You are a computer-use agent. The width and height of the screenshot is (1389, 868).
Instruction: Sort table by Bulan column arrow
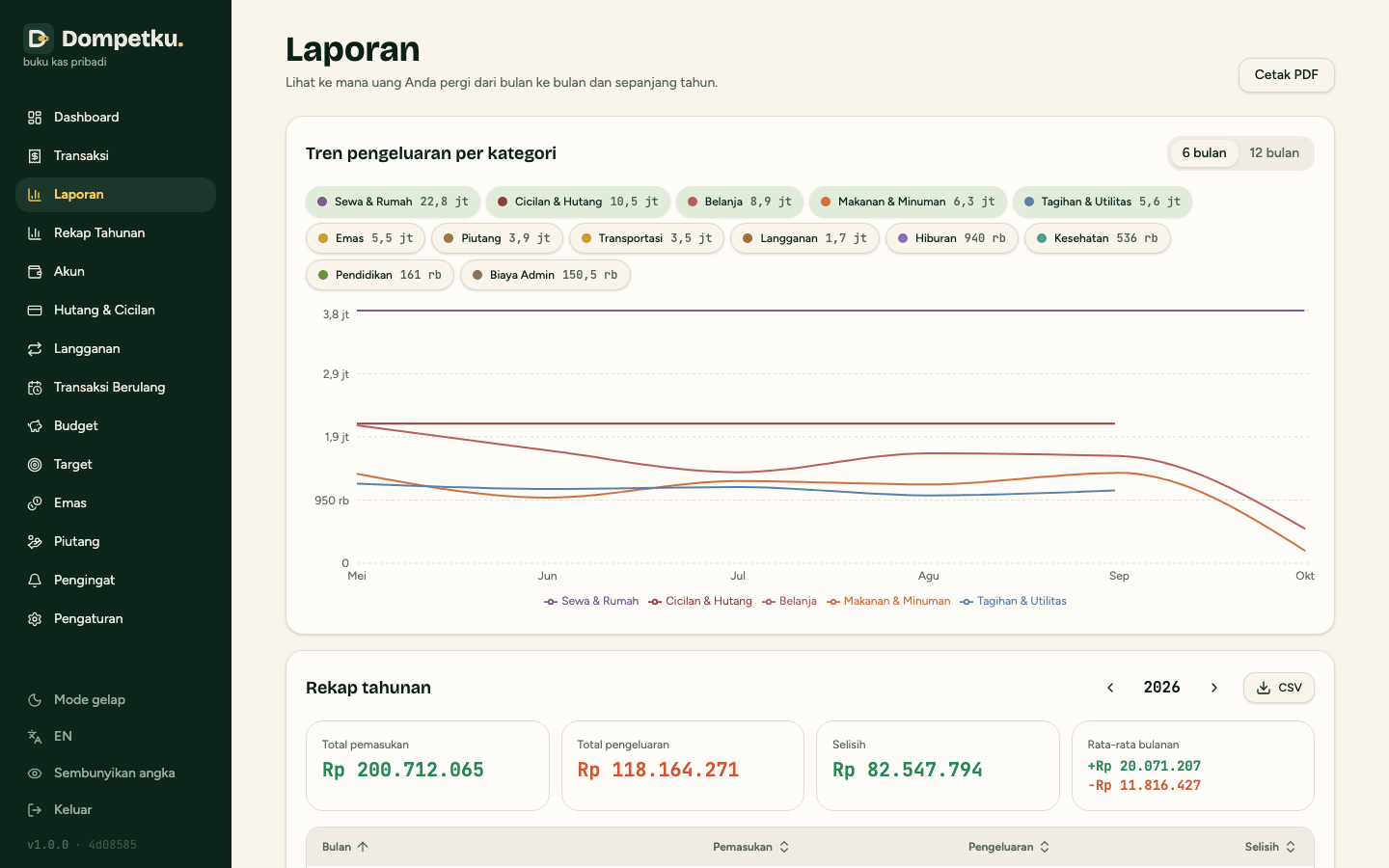(x=363, y=847)
